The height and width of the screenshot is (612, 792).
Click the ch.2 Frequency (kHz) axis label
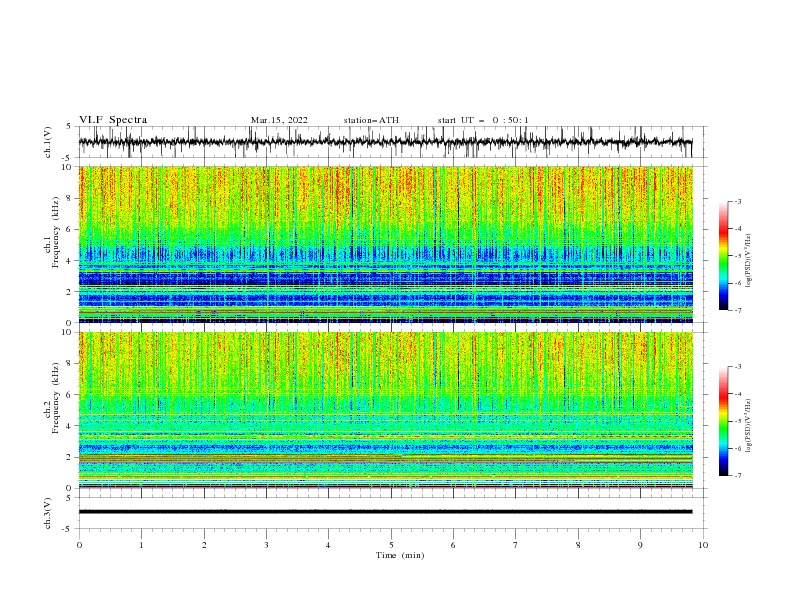(x=52, y=411)
